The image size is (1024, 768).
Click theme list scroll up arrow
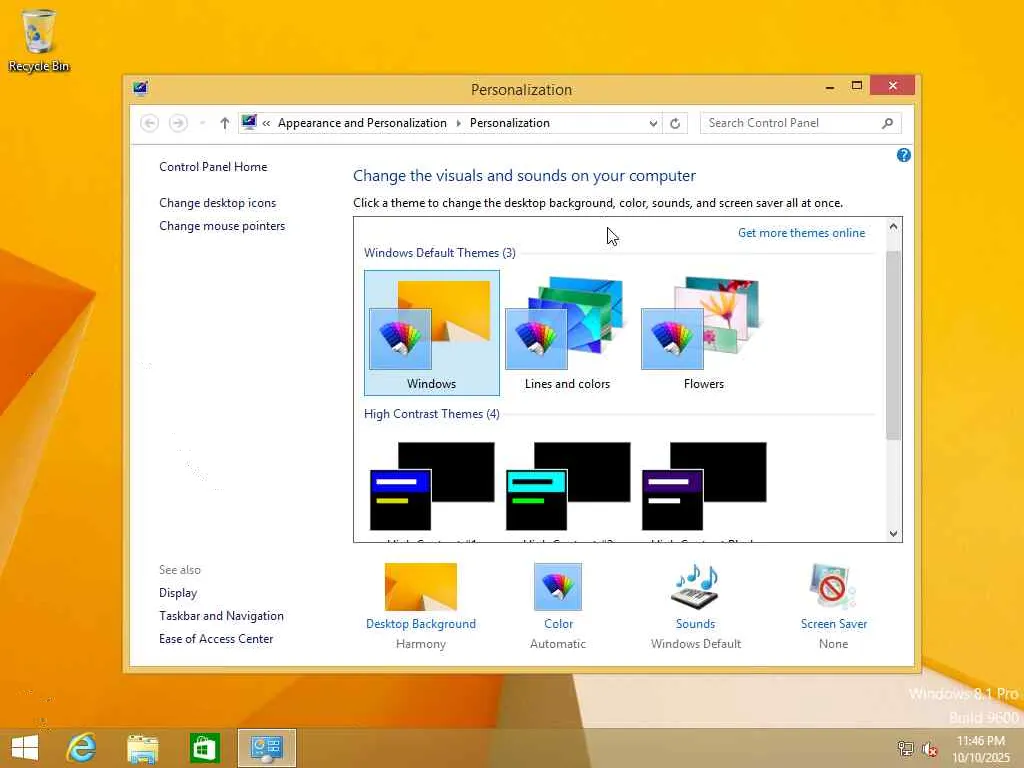(x=893, y=226)
